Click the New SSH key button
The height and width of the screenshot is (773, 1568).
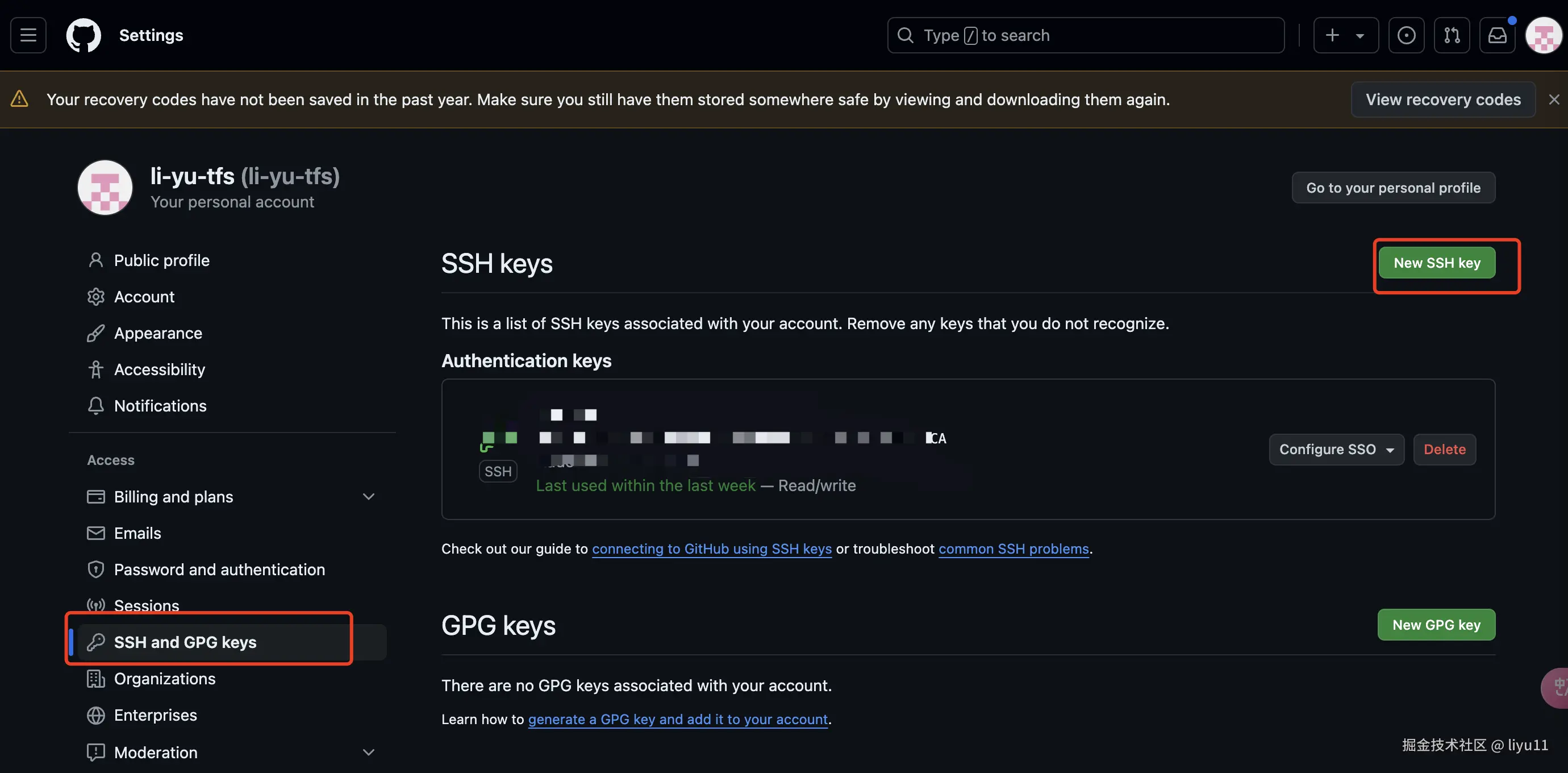point(1437,263)
